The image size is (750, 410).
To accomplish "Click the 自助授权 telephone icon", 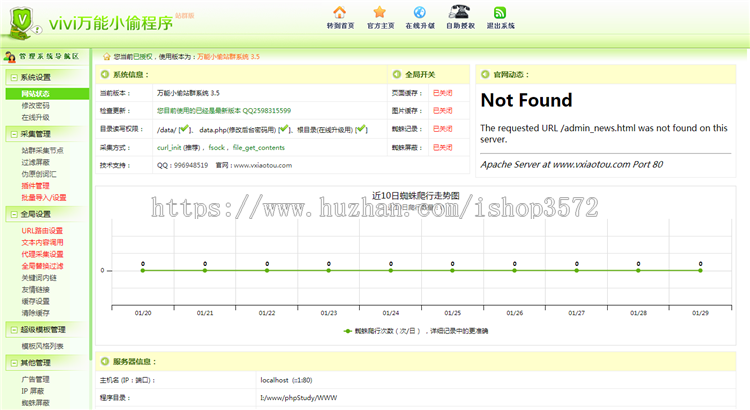I will click(x=459, y=11).
